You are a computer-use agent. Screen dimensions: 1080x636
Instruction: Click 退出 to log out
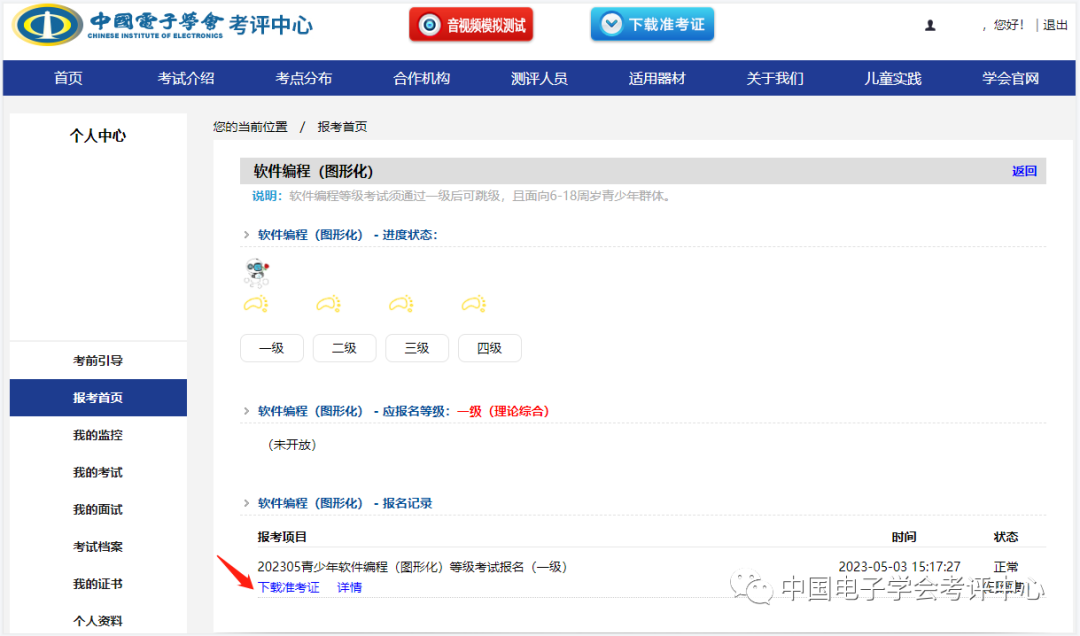1055,25
